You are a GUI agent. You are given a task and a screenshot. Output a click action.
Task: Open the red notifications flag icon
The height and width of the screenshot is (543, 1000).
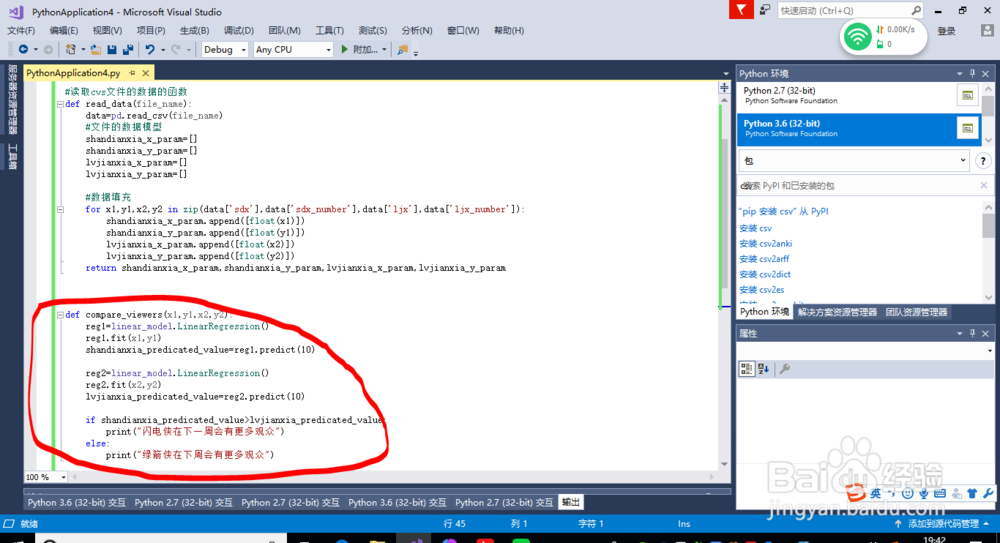(741, 10)
